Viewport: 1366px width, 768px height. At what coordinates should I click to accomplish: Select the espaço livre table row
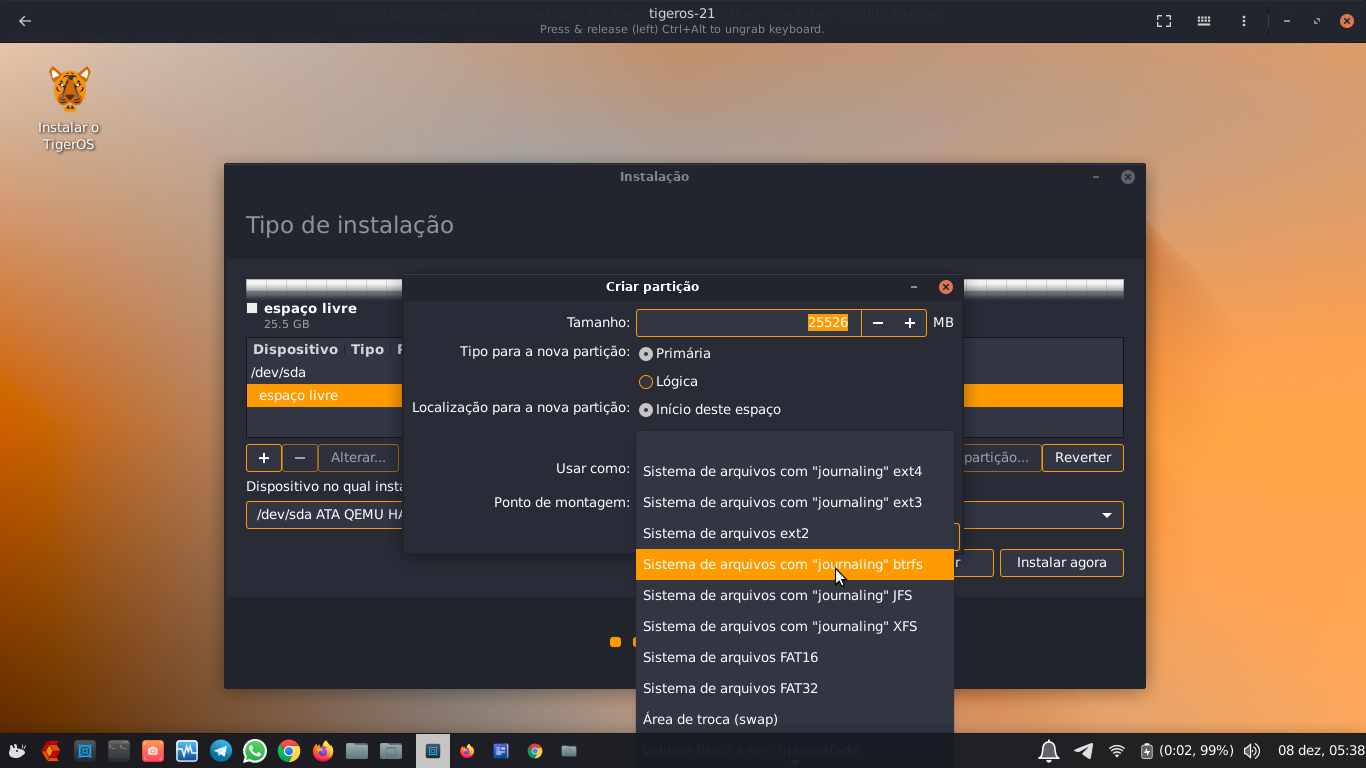tap(685, 396)
